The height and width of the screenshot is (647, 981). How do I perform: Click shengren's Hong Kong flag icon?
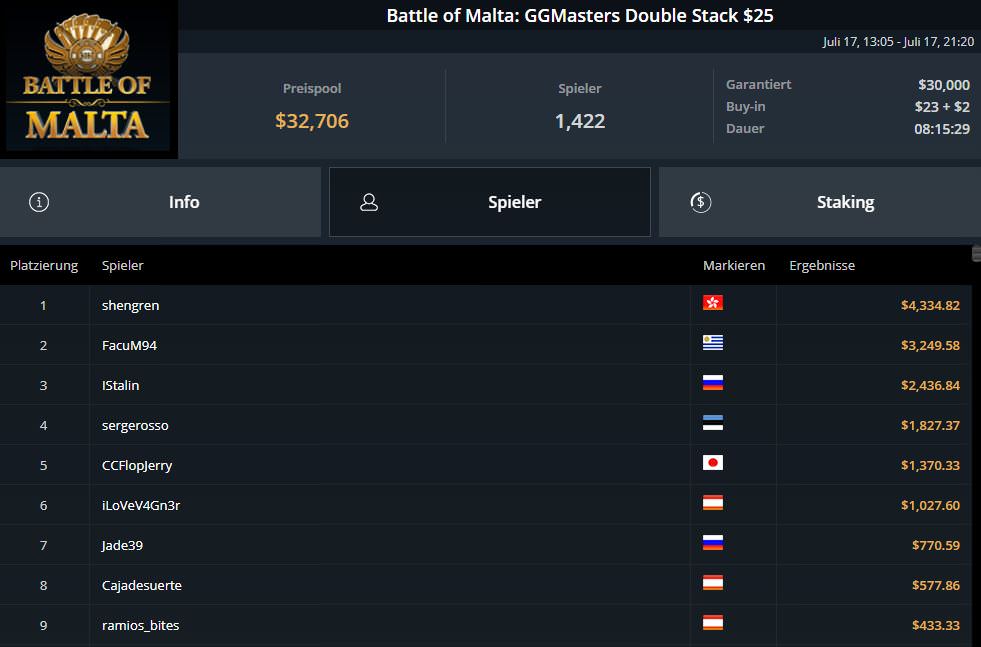coord(713,303)
